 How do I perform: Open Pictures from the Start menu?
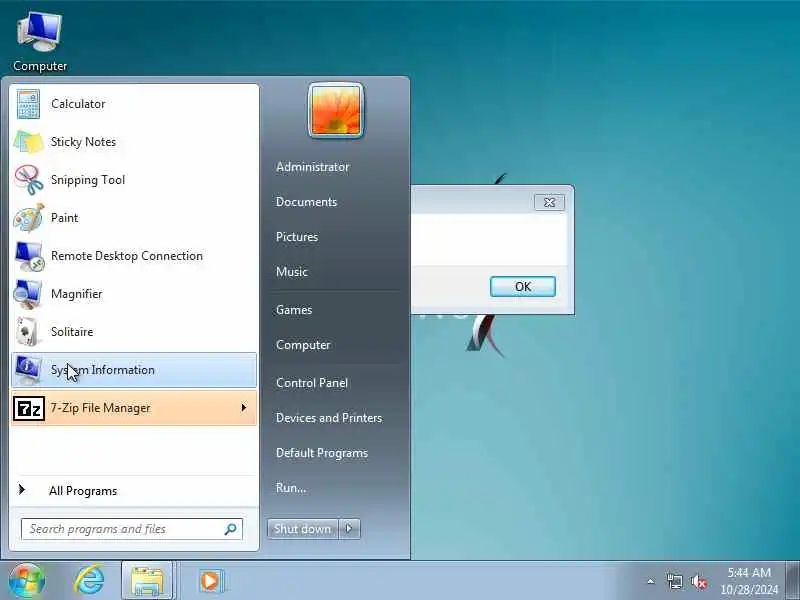(297, 237)
